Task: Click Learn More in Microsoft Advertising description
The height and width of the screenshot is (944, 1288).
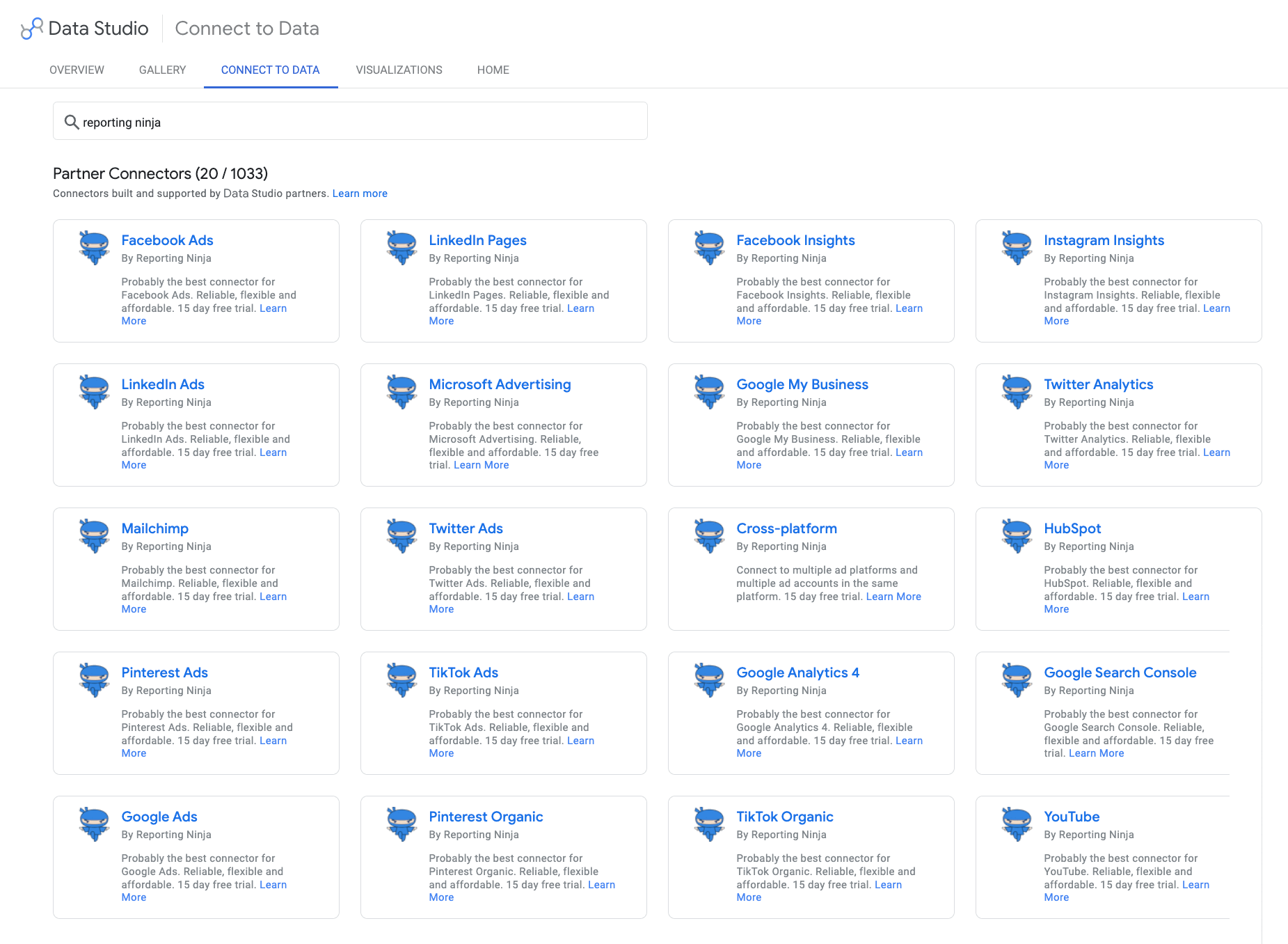Action: click(482, 465)
